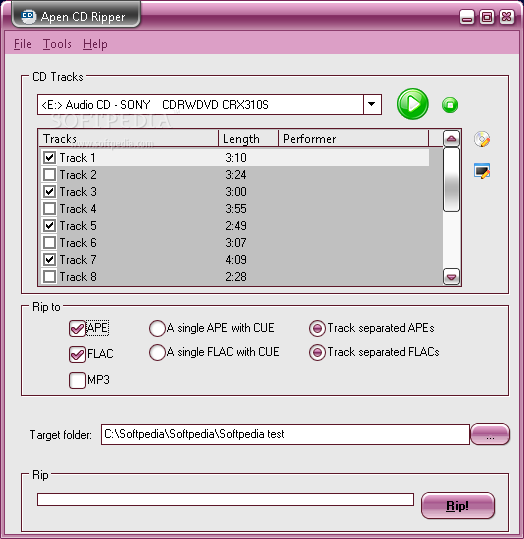
Task: Uncheck the Track 5 checkbox
Action: [x=50, y=226]
